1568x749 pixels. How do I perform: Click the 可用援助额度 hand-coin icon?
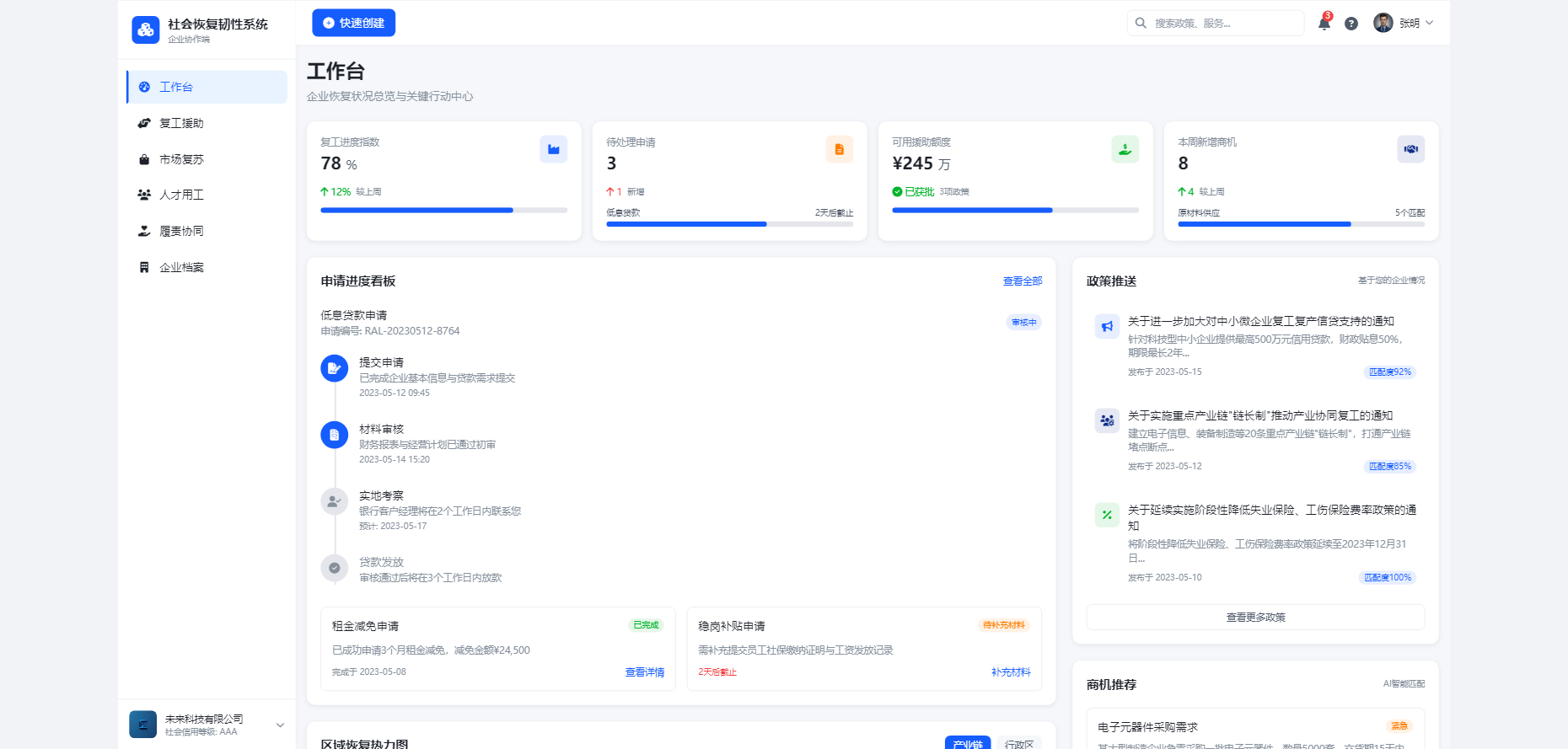click(x=1125, y=149)
